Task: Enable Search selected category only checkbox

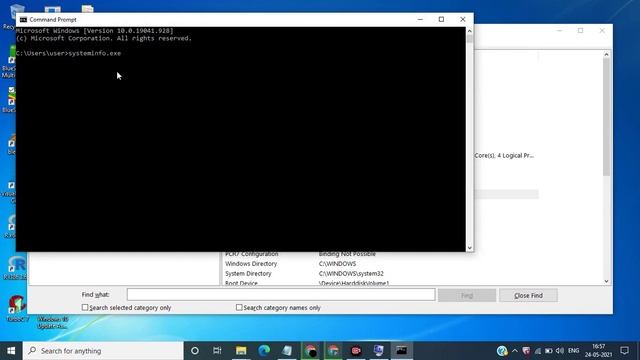Action: [85, 307]
